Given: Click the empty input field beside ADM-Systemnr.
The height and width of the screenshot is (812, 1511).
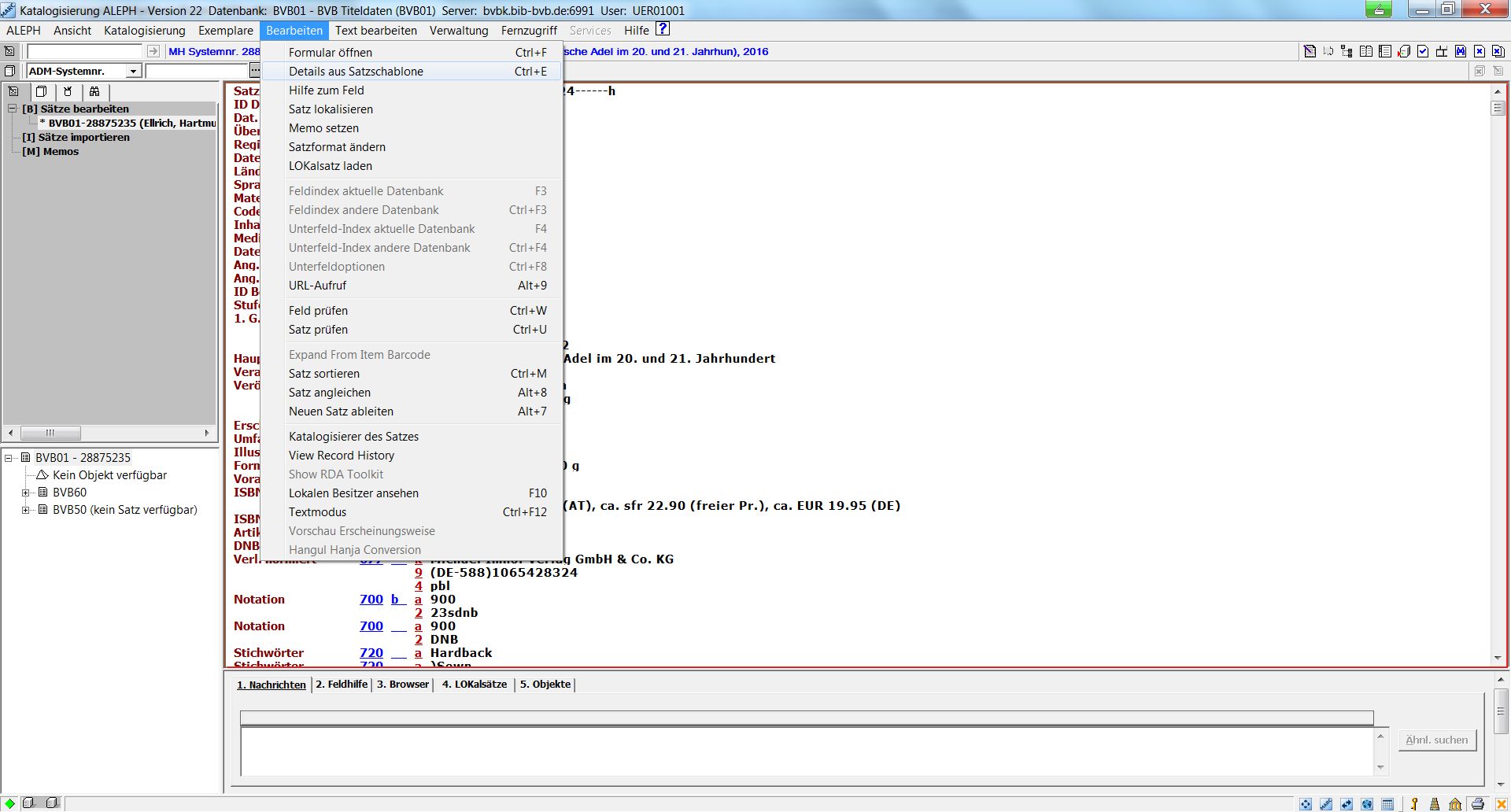Looking at the screenshot, I should pyautogui.click(x=197, y=72).
